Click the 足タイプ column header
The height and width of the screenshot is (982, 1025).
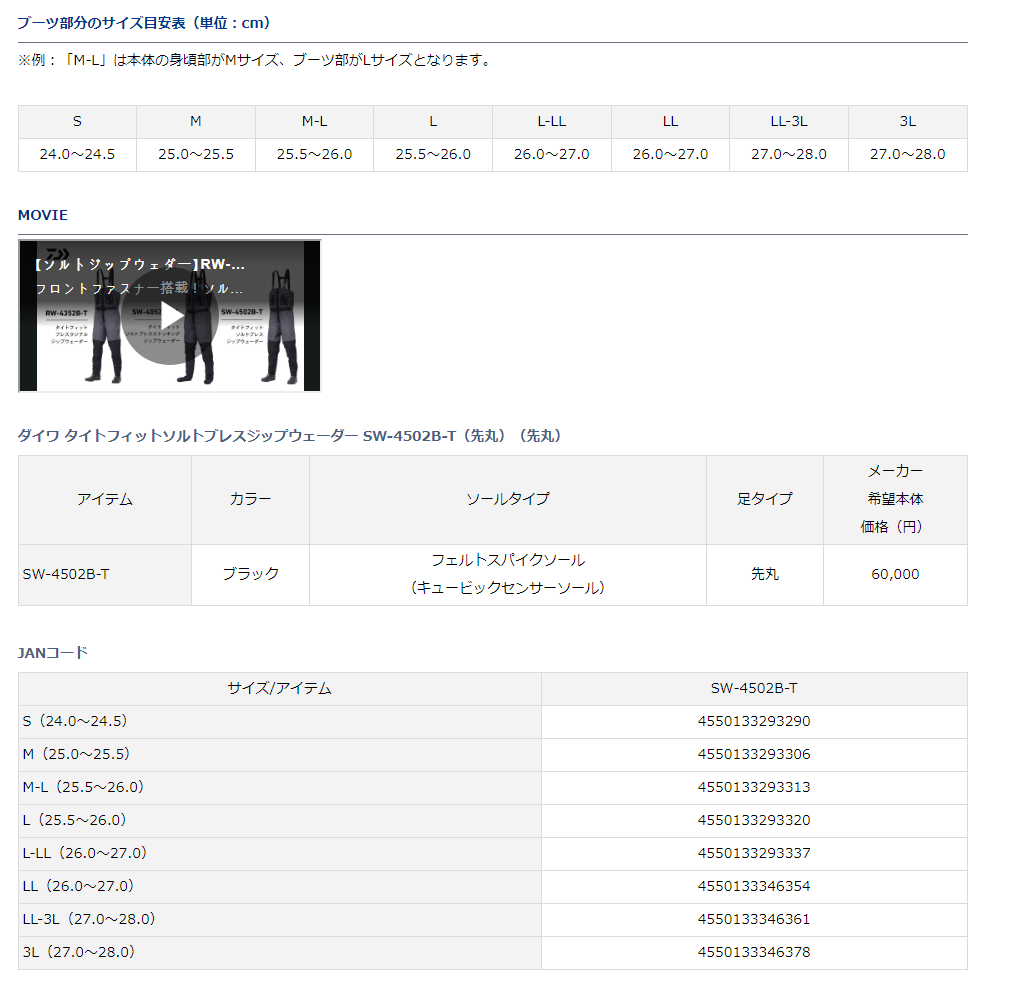765,500
